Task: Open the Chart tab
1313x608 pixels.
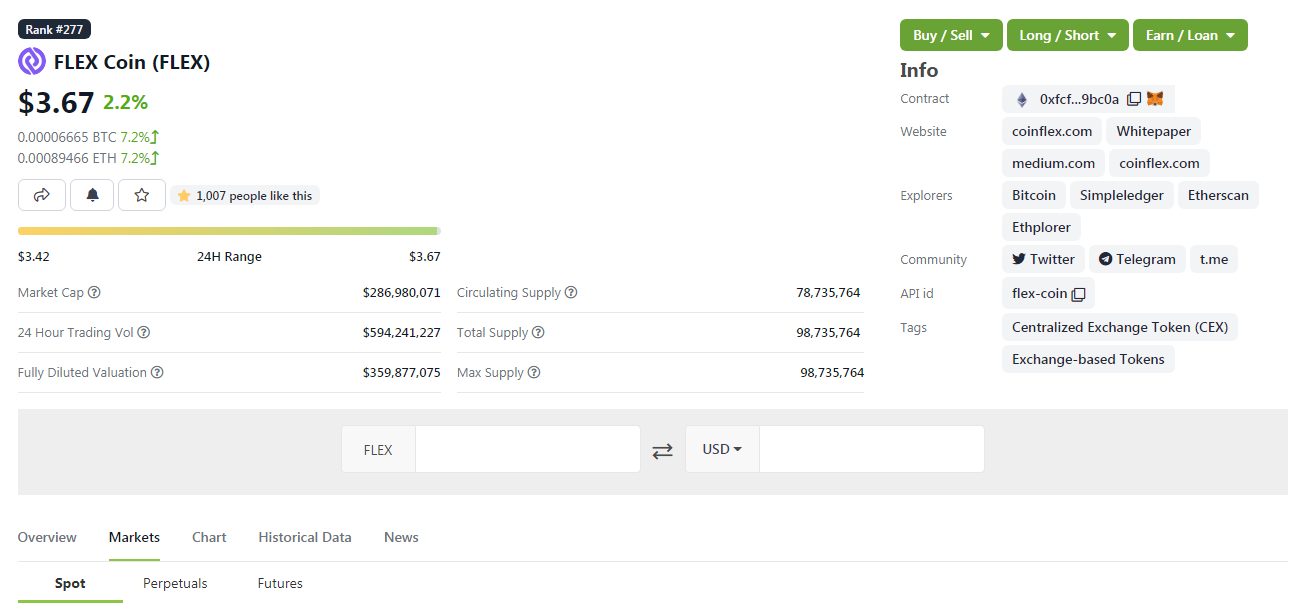Action: [x=209, y=537]
